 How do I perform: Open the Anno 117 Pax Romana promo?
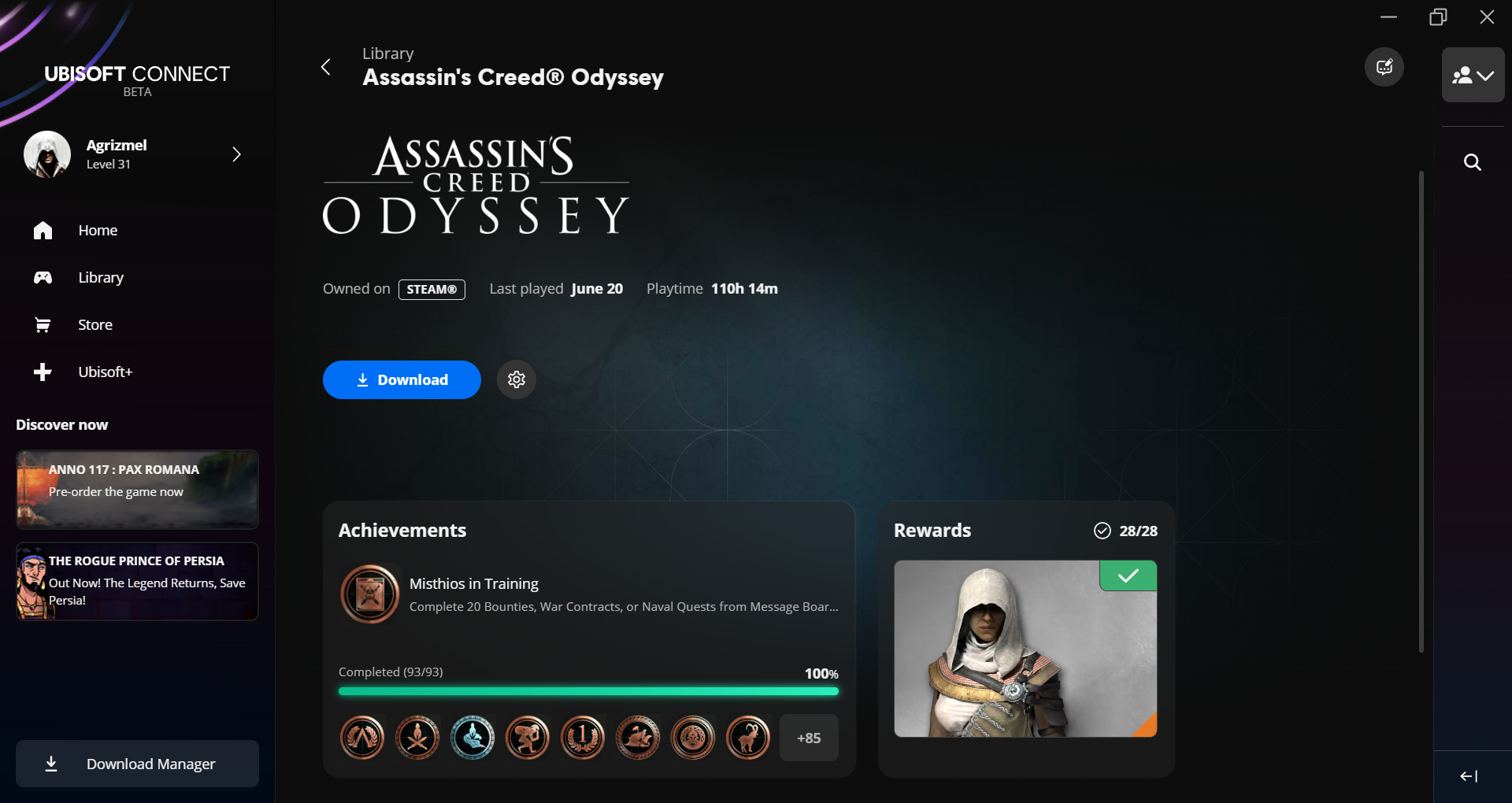pyautogui.click(x=137, y=490)
